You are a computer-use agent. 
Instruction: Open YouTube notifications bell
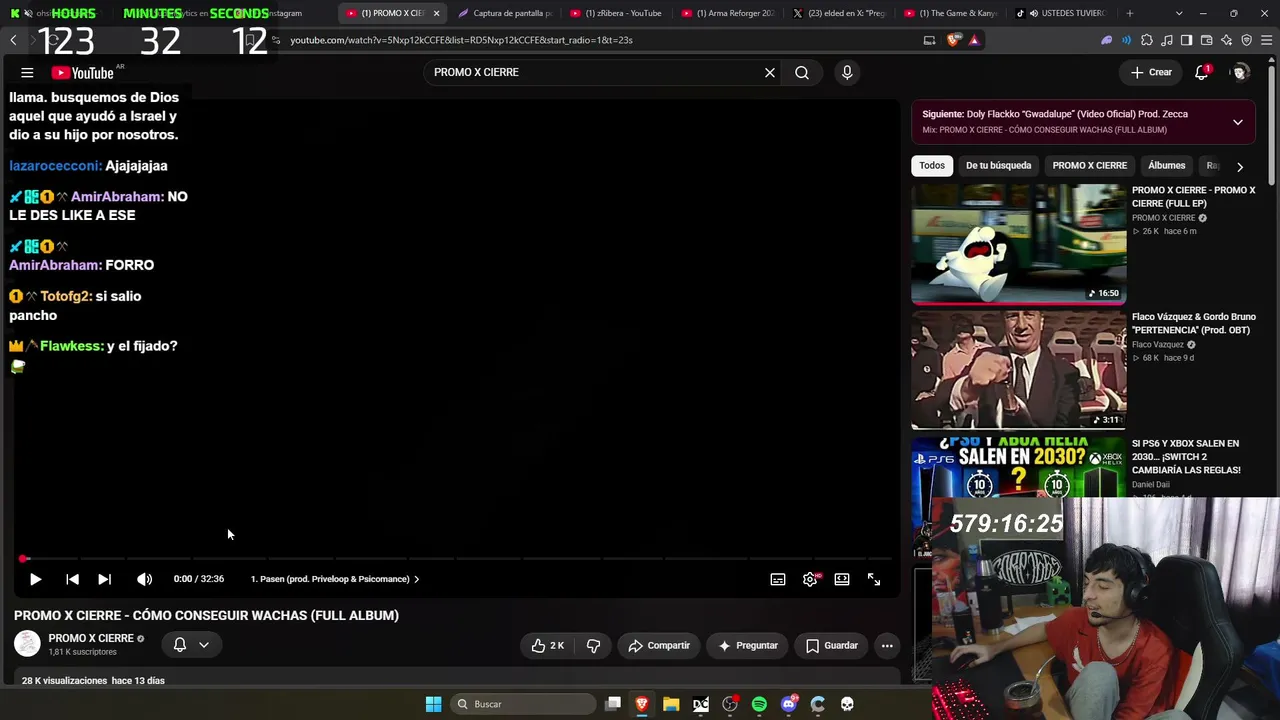coord(1202,72)
